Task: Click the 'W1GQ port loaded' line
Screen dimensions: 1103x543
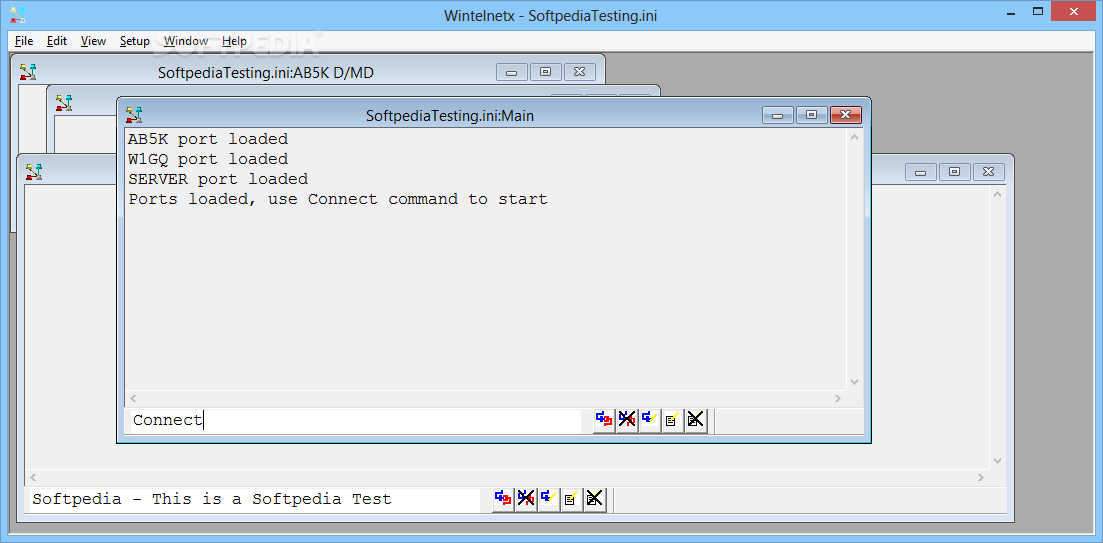Action: click(208, 159)
